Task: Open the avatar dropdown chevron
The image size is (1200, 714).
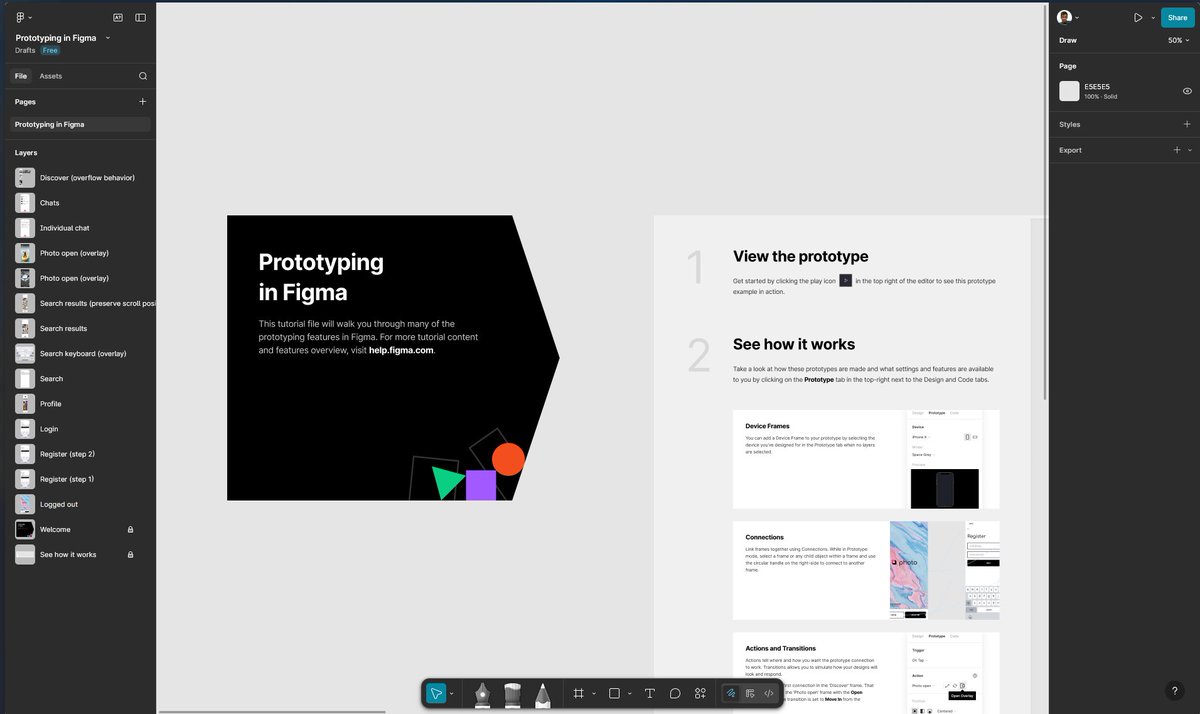Action: coord(1077,17)
